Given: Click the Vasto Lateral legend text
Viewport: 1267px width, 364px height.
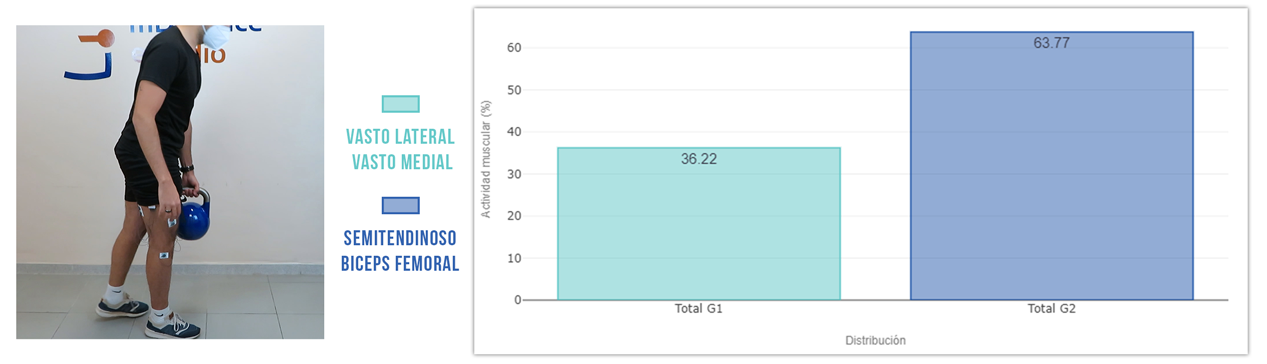Looking at the screenshot, I should 400,136.
